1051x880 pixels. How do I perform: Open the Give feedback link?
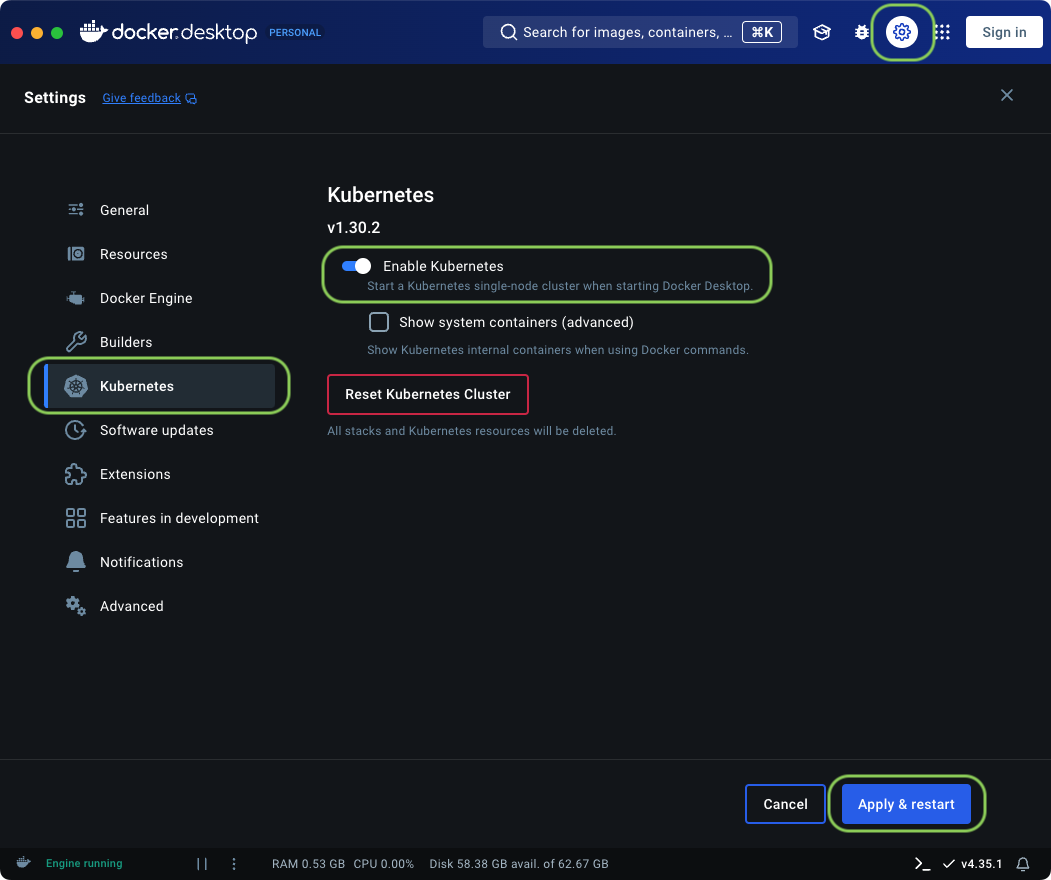[141, 97]
